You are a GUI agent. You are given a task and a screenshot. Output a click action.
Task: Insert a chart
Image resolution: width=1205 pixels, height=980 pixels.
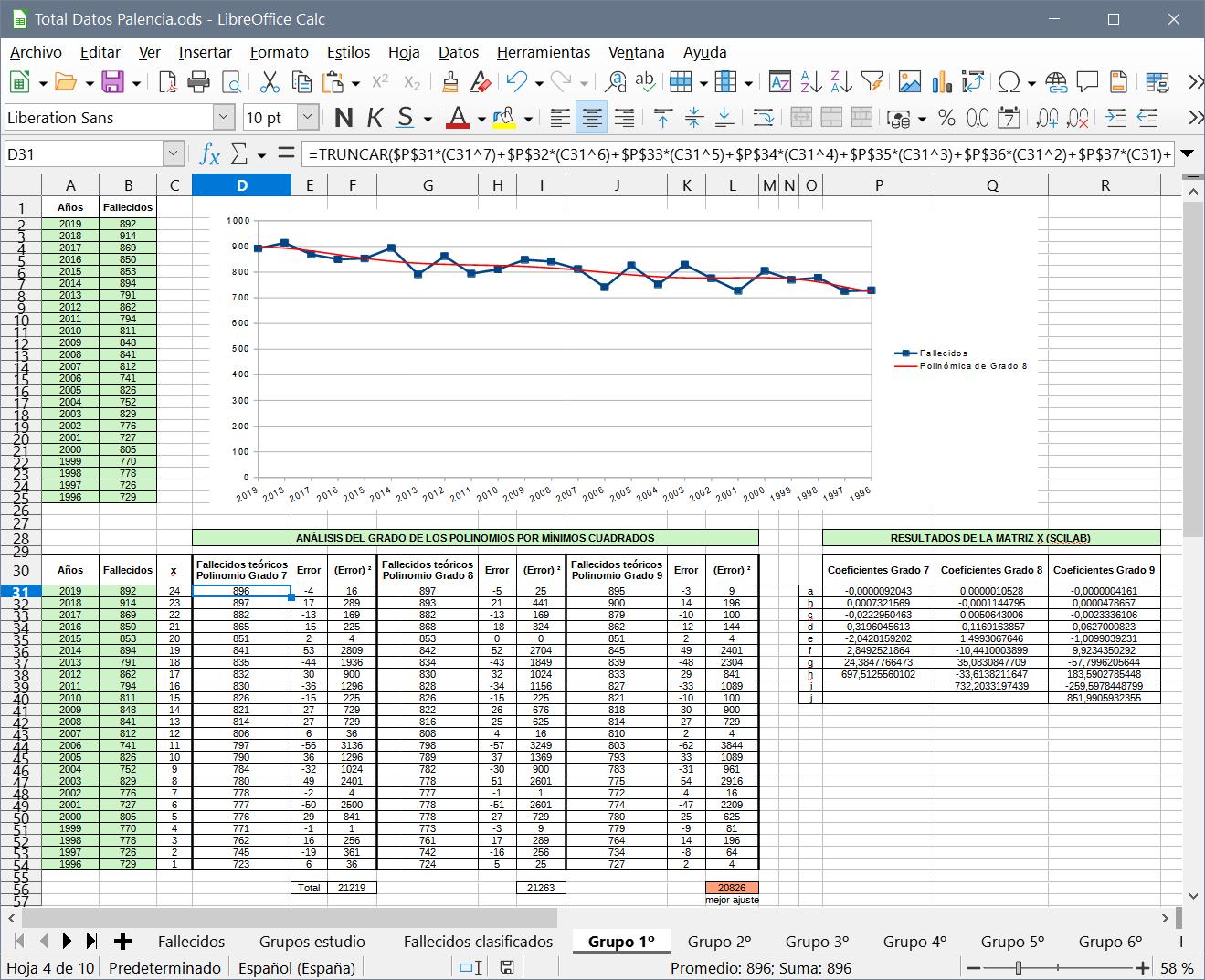(942, 83)
